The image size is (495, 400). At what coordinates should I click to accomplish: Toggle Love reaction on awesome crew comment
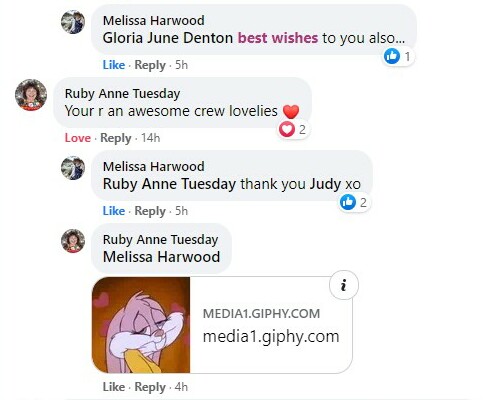(x=78, y=138)
